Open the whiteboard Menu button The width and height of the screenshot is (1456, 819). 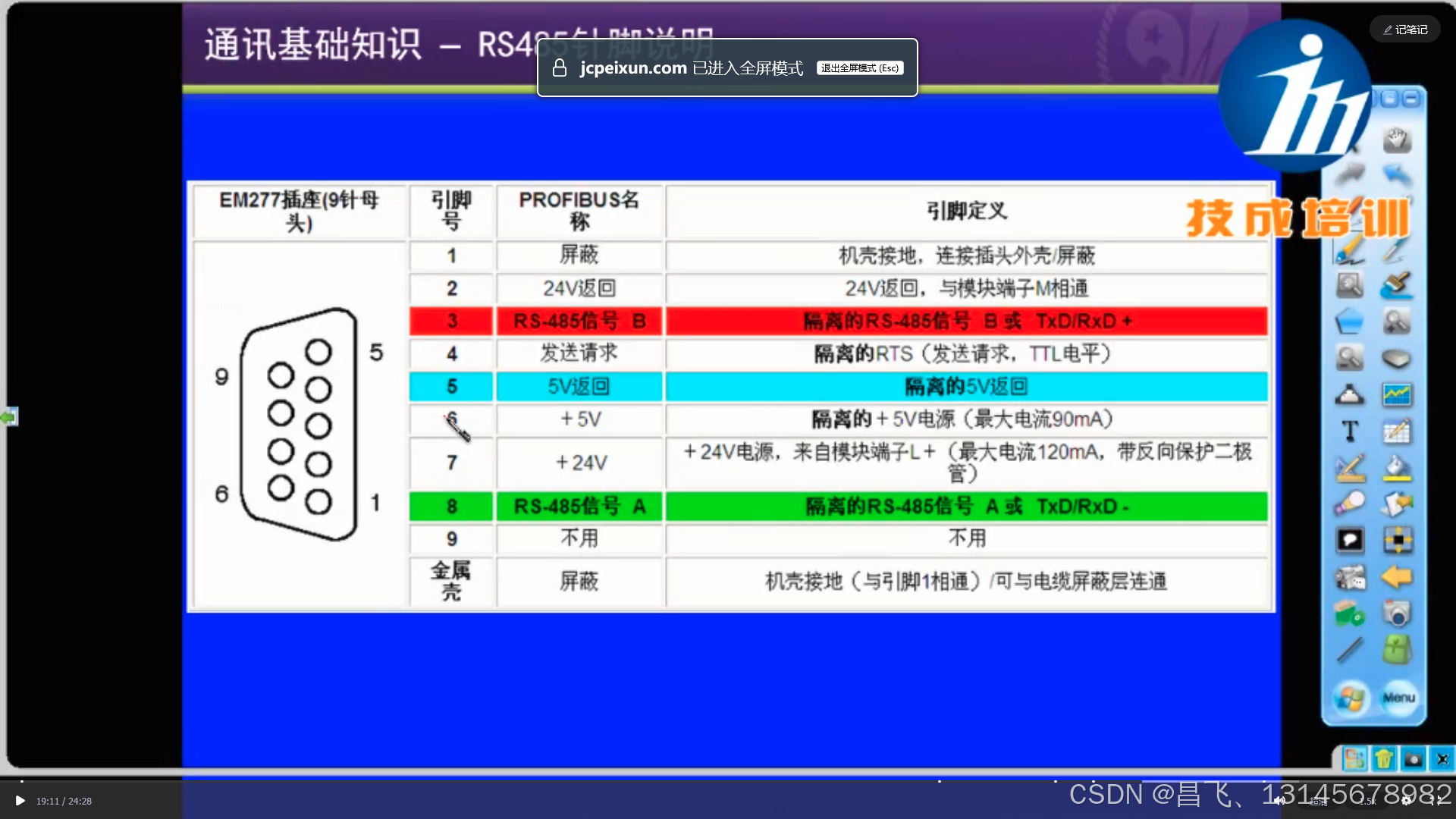[x=1398, y=698]
